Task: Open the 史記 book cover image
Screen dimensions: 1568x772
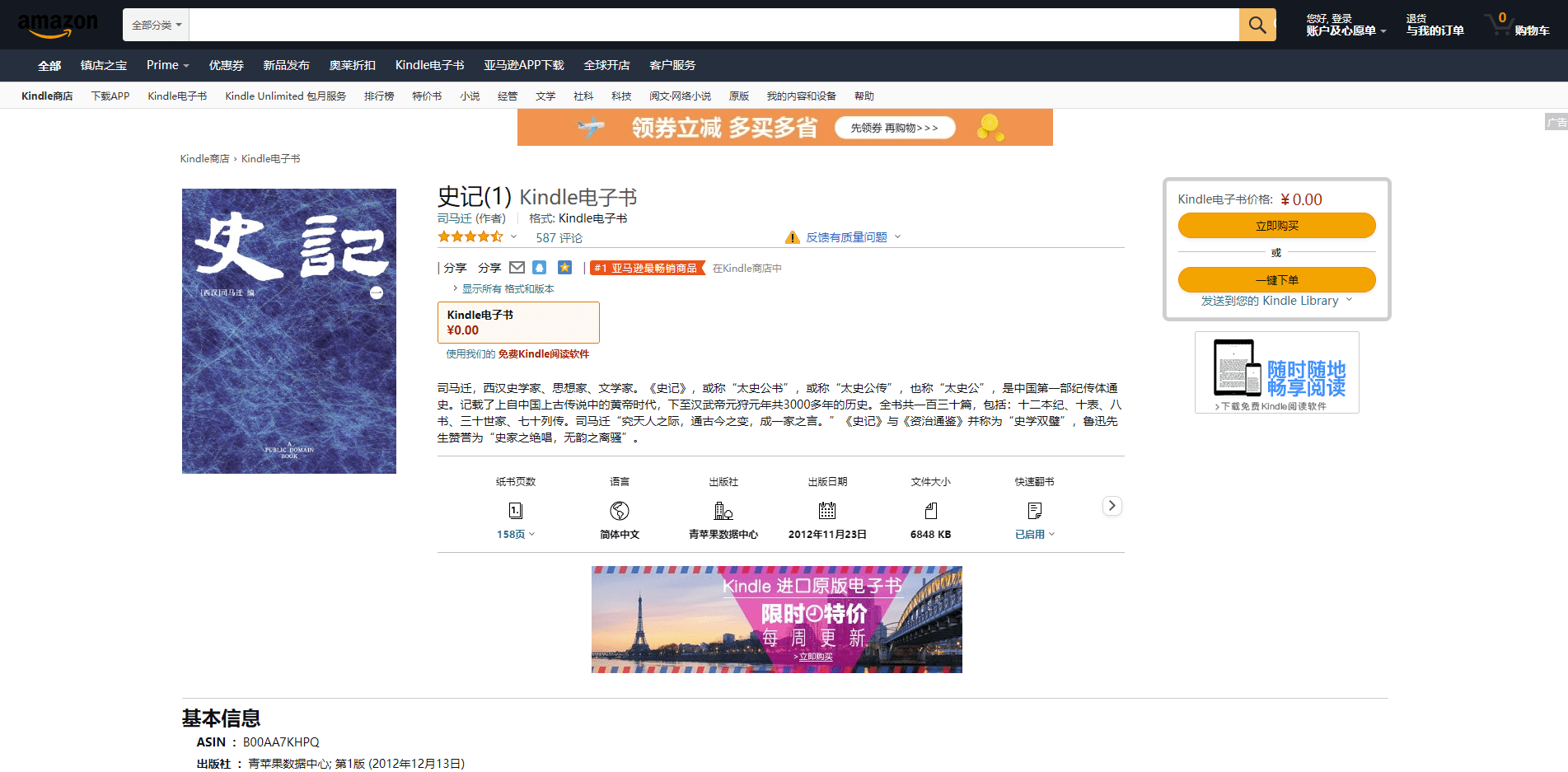Action: tap(289, 331)
